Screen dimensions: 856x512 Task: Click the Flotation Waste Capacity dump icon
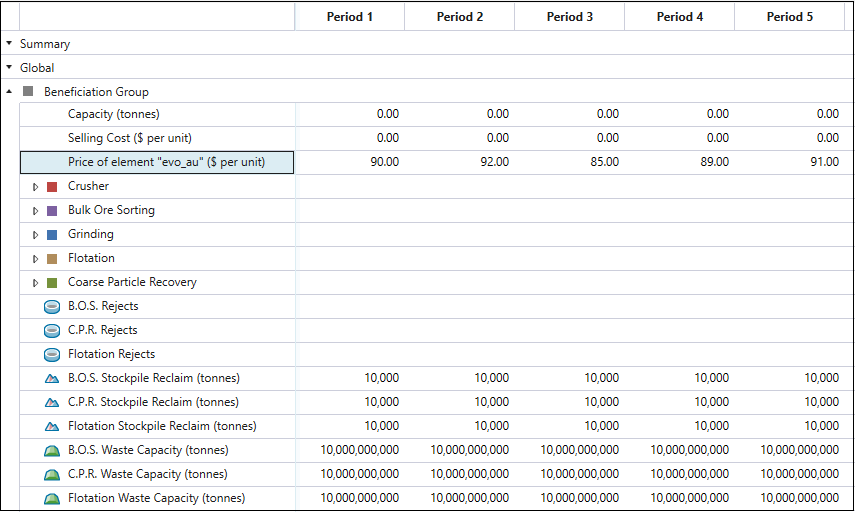(x=52, y=499)
